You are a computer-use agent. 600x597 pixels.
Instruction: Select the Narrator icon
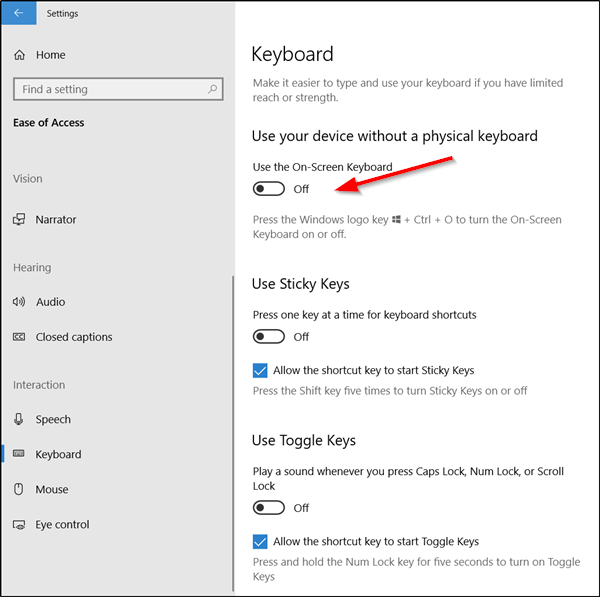(19, 220)
